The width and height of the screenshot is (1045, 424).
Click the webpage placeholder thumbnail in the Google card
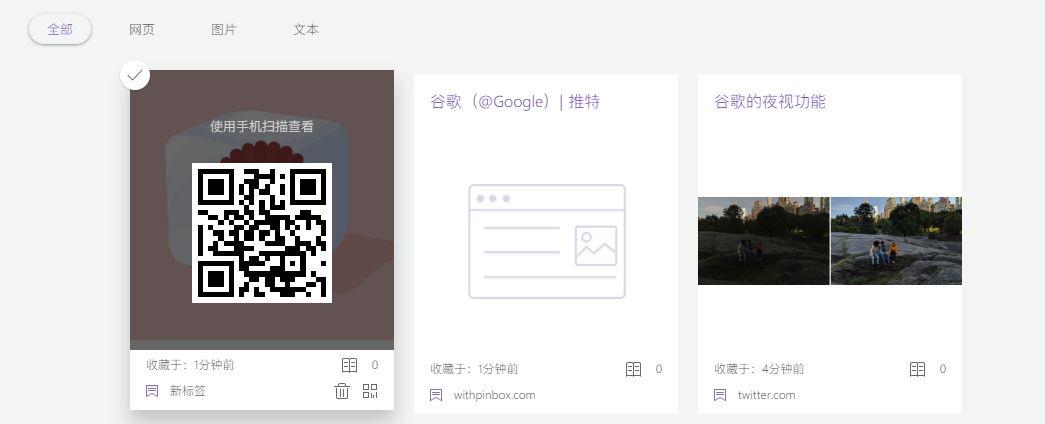coord(547,241)
